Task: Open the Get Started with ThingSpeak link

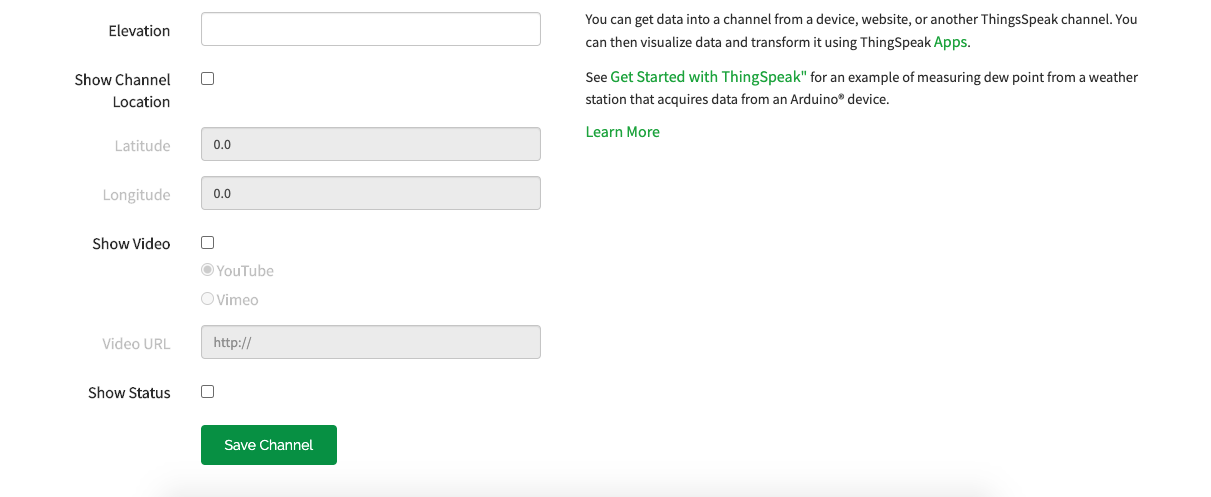Action: 708,77
